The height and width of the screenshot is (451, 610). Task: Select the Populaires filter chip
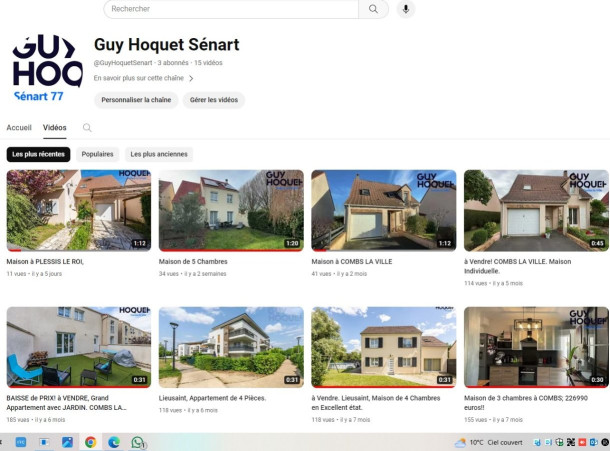pos(97,154)
